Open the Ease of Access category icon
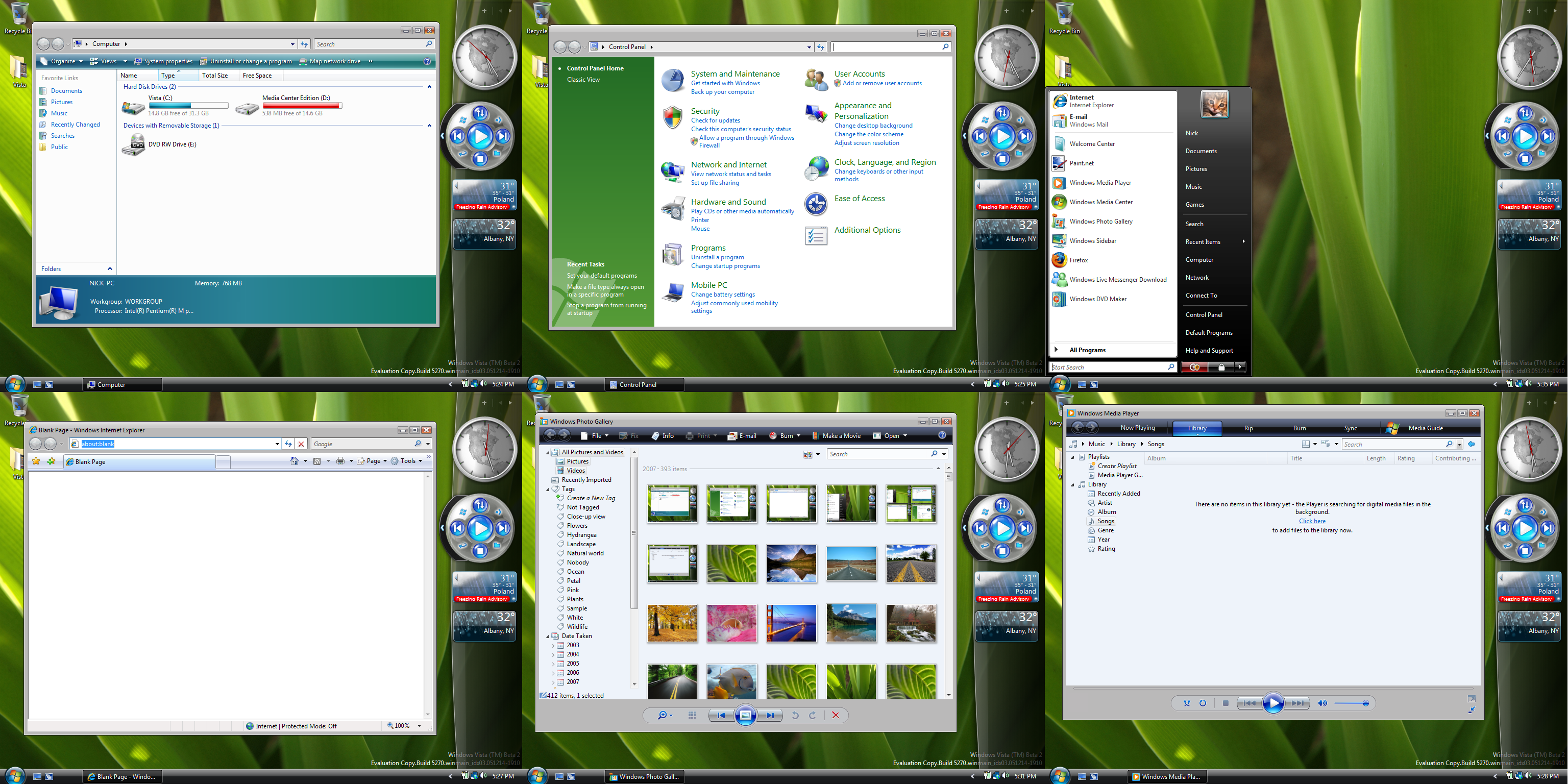Image resolution: width=1568 pixels, height=784 pixels. [x=816, y=205]
